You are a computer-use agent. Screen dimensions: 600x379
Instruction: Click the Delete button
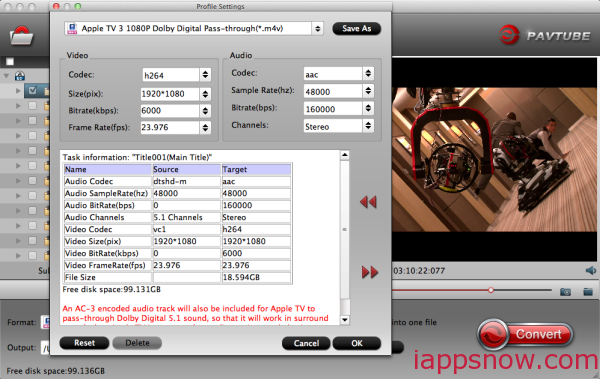coord(137,343)
